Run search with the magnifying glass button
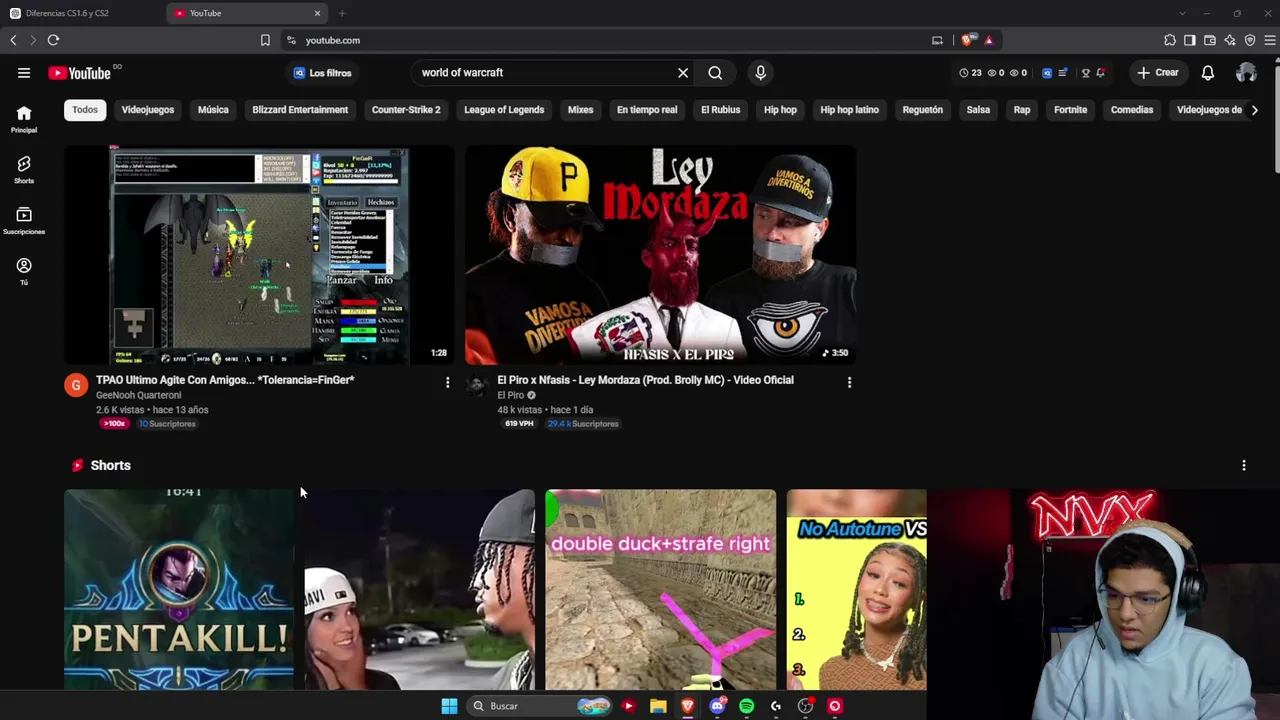This screenshot has height=720, width=1280. click(x=715, y=73)
